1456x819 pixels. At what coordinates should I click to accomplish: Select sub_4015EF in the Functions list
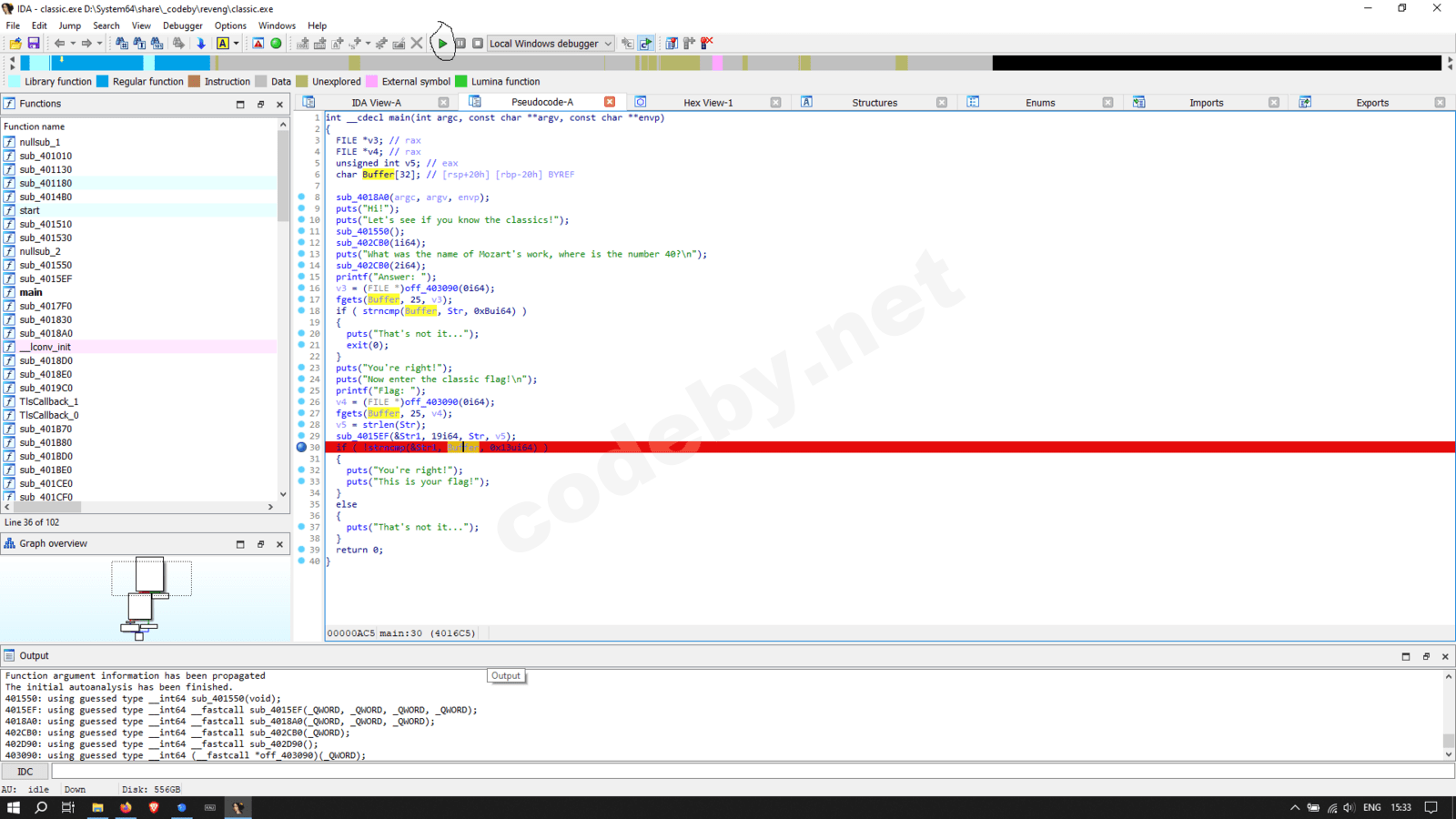[45, 278]
